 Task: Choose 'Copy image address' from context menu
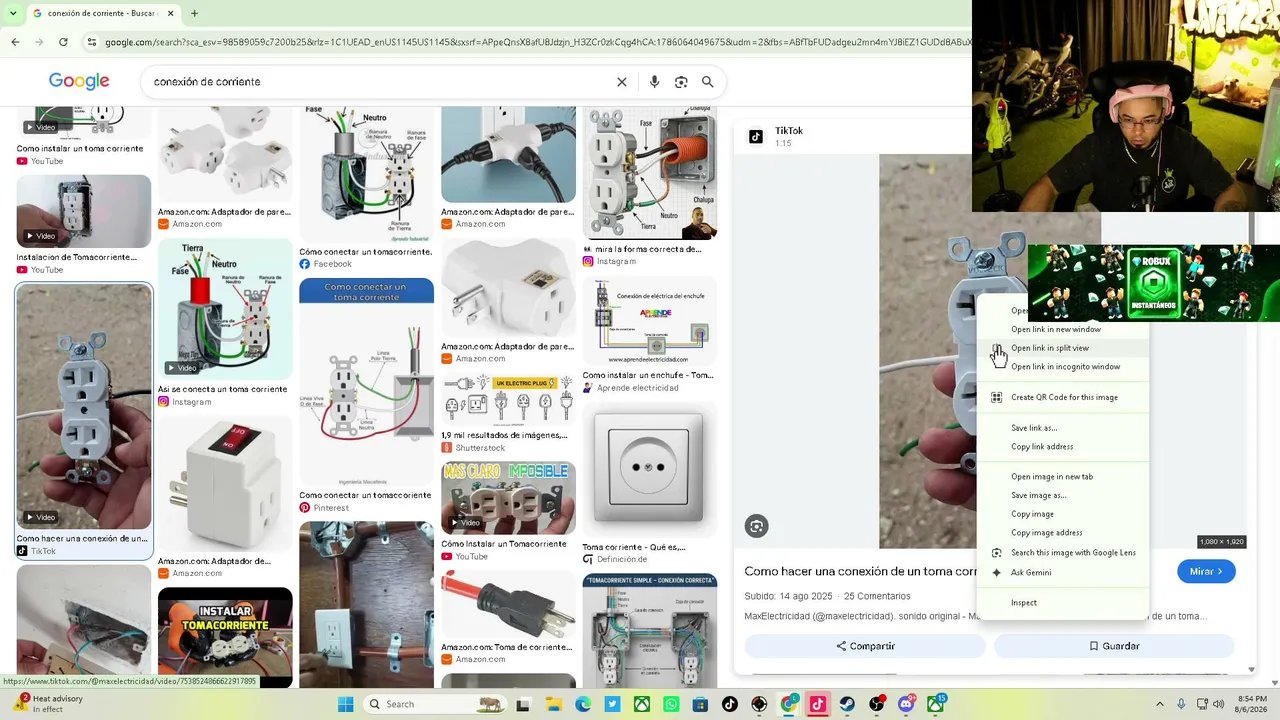(x=1047, y=533)
